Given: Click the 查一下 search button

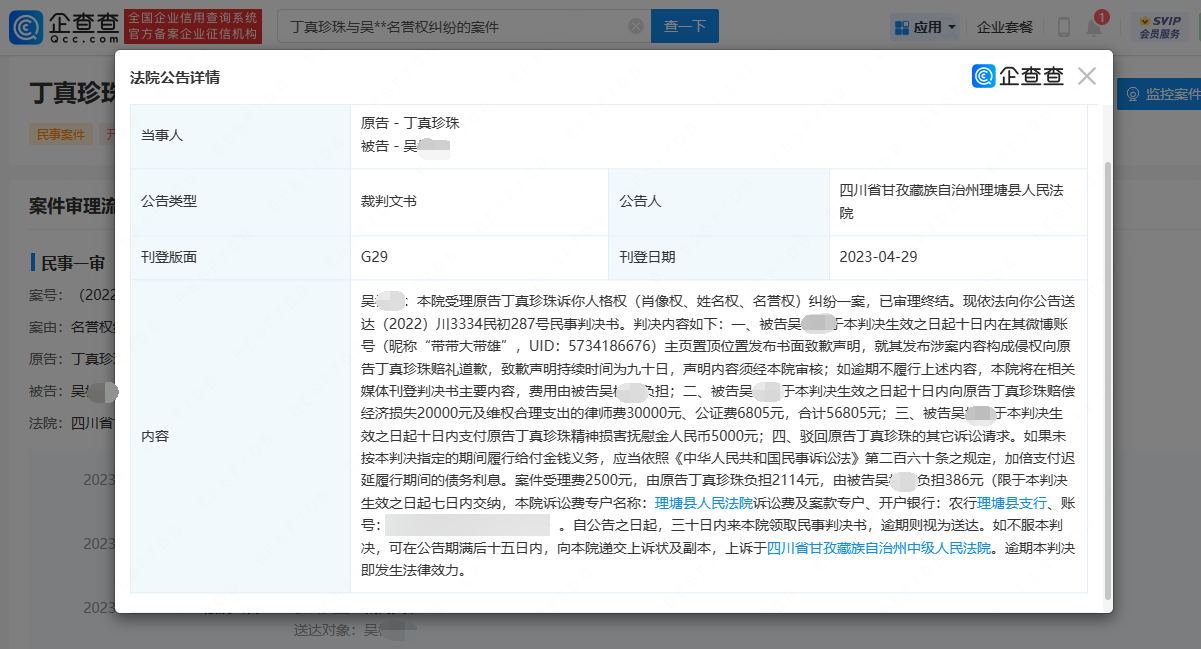Looking at the screenshot, I should coord(684,25).
